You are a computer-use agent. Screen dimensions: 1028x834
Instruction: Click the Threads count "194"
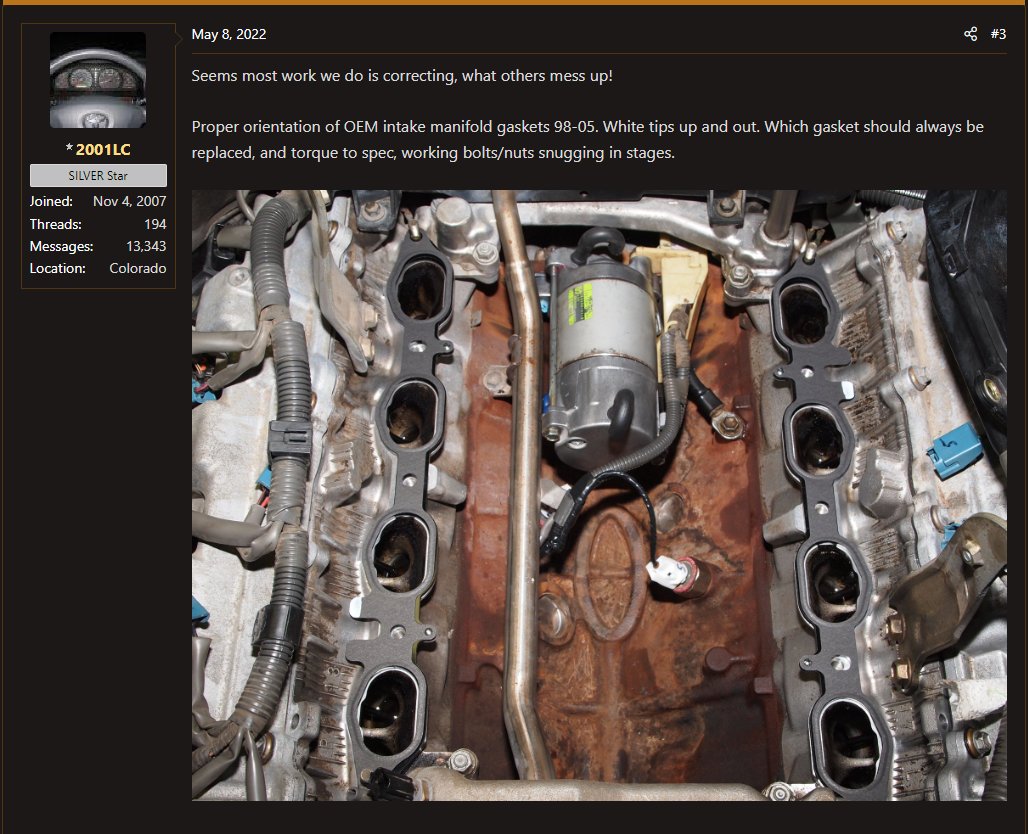155,224
